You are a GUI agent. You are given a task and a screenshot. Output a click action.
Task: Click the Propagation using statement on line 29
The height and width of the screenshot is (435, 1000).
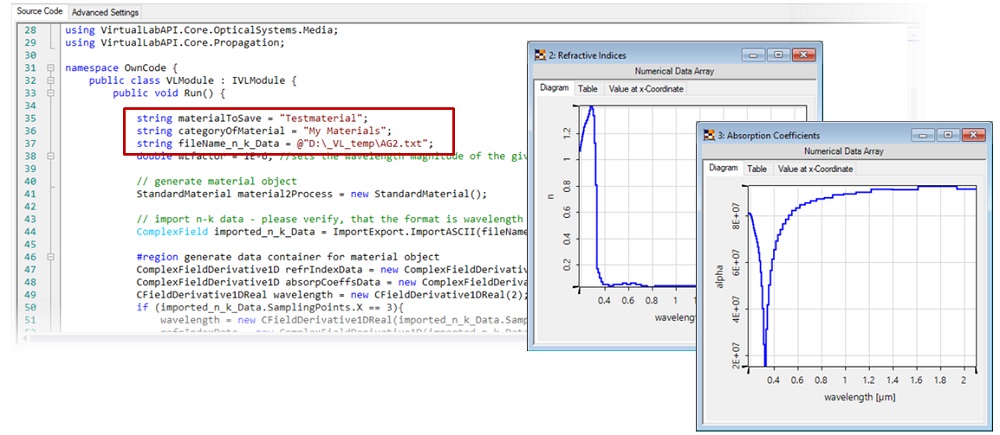(175, 43)
